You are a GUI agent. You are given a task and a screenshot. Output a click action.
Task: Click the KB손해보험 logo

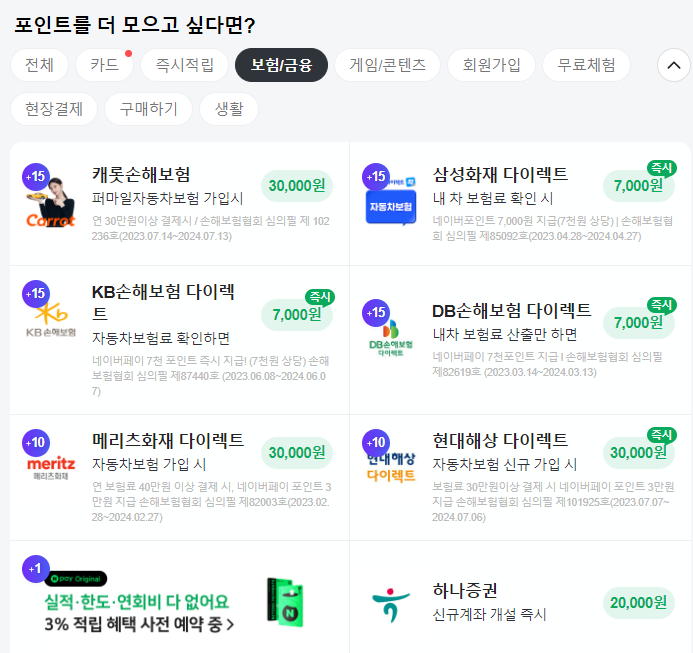pos(51,320)
